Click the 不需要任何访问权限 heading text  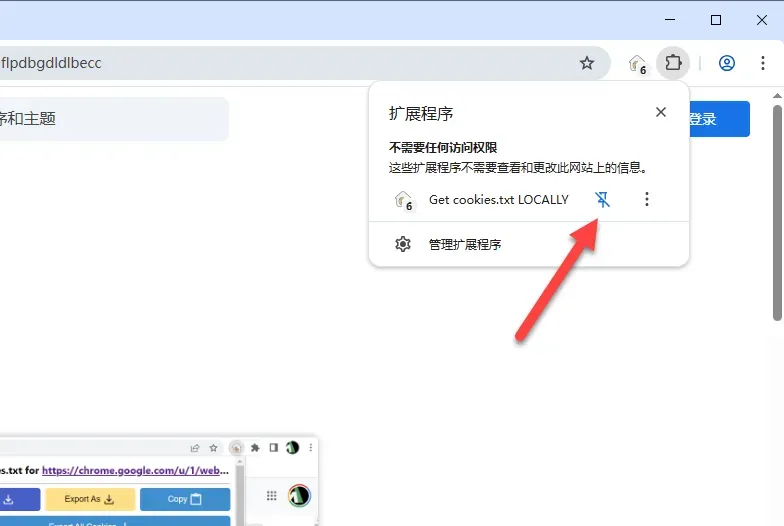point(443,148)
